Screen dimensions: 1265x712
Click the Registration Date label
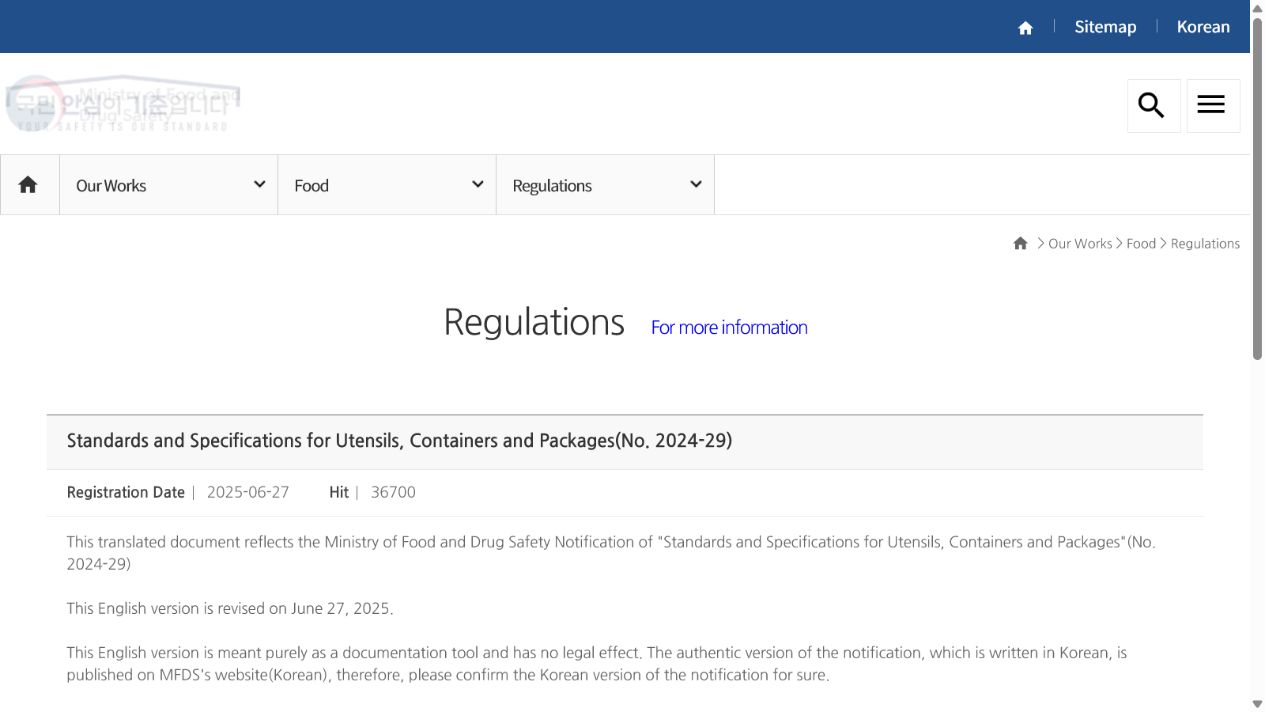(126, 492)
